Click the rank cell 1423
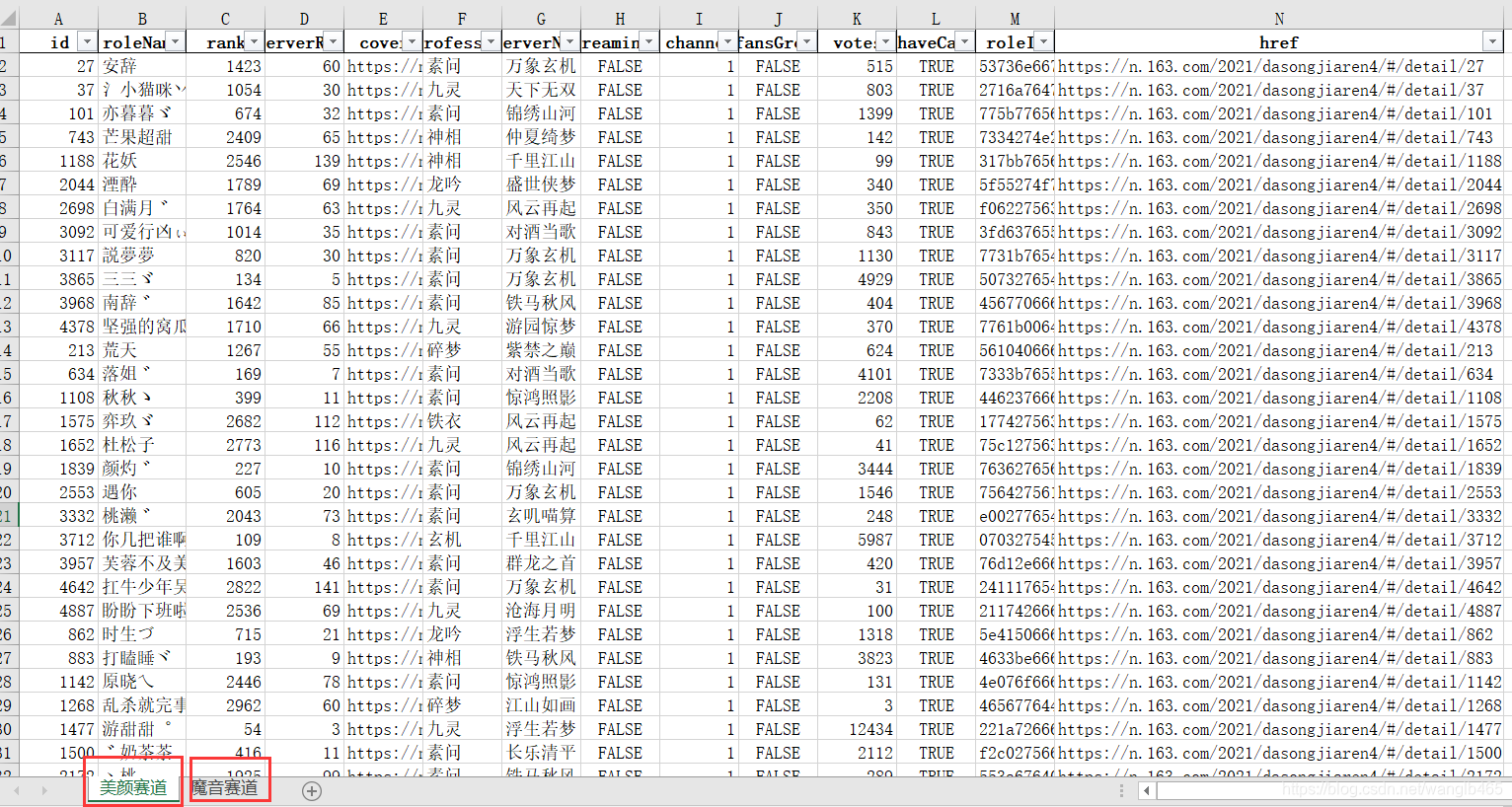This screenshot has height=807, width=1512. pos(225,66)
